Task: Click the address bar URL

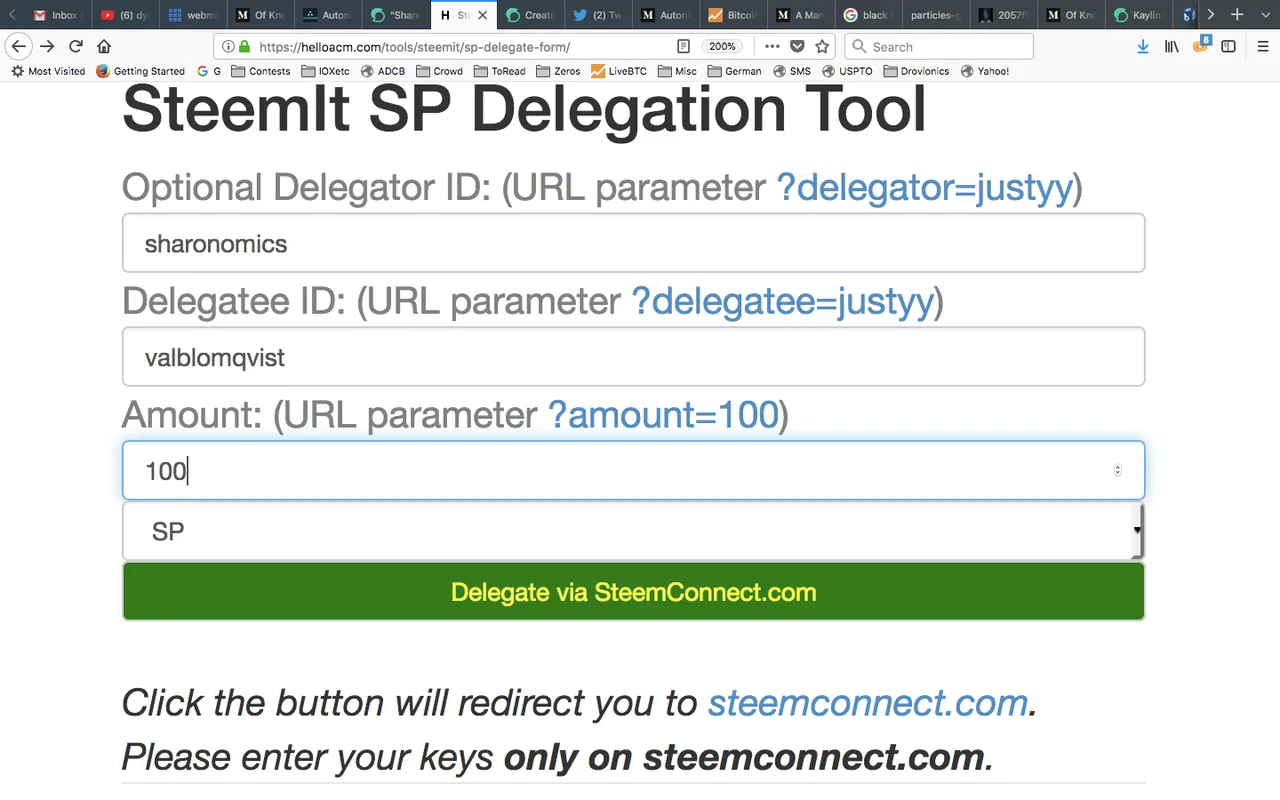Action: pos(414,47)
